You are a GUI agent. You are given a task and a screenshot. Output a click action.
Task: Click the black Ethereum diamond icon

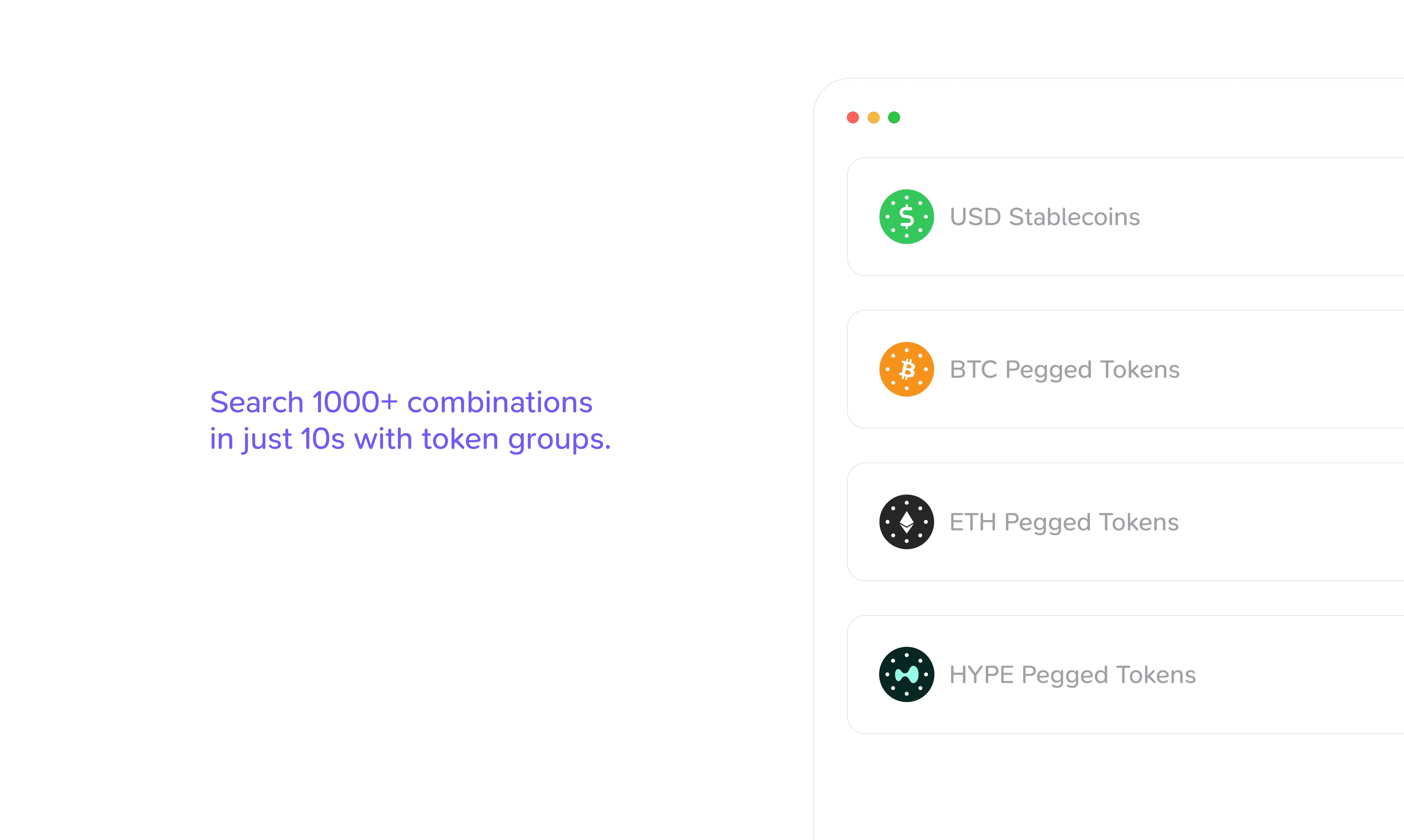(x=906, y=522)
